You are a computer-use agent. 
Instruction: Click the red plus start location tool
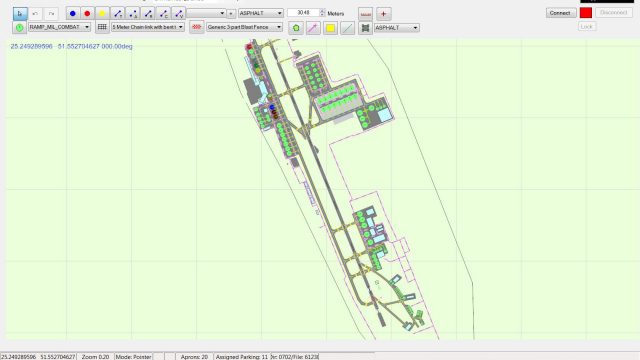[x=383, y=14]
